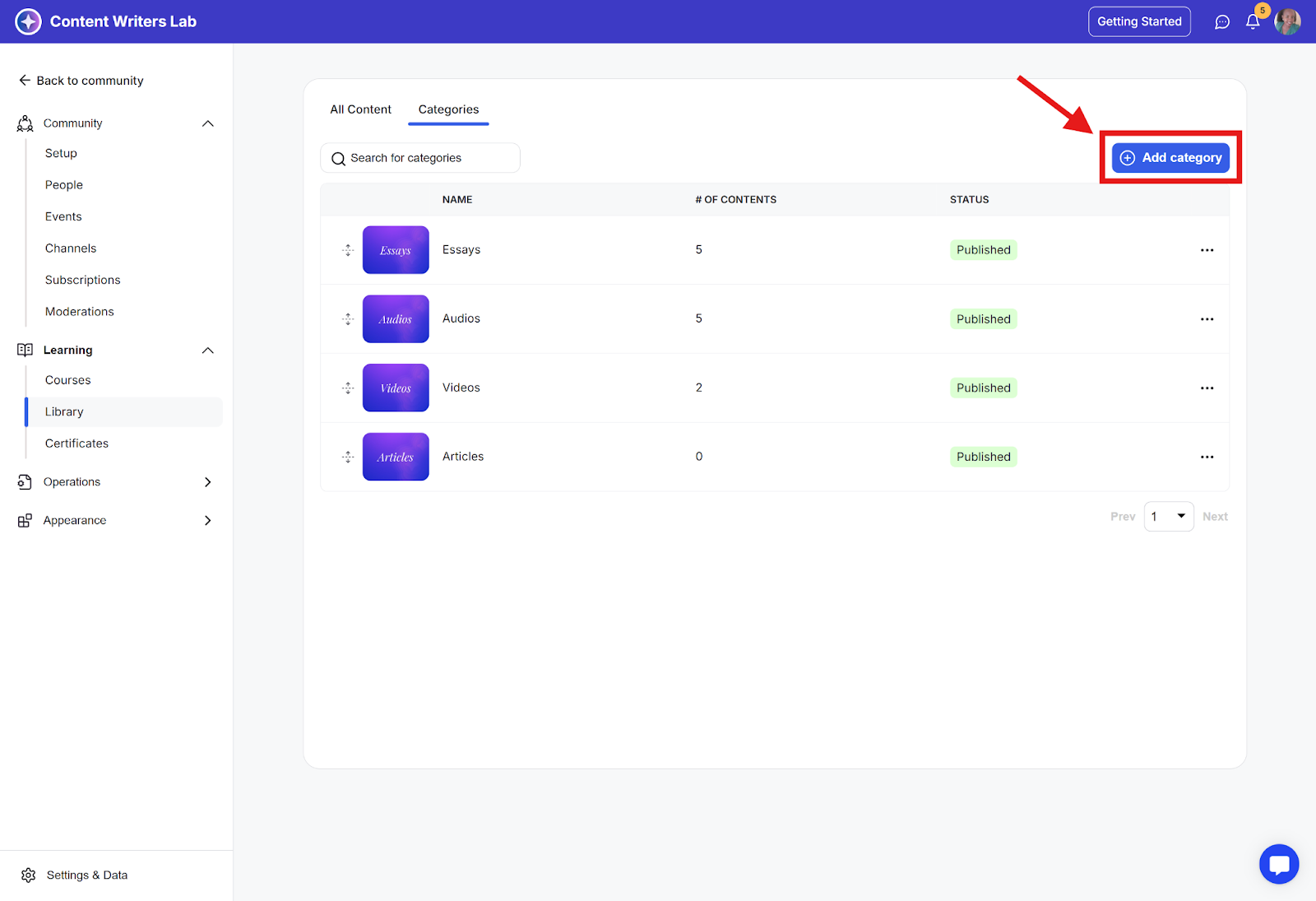Open Settings & Data link
The height and width of the screenshot is (901, 1316).
[x=87, y=875]
